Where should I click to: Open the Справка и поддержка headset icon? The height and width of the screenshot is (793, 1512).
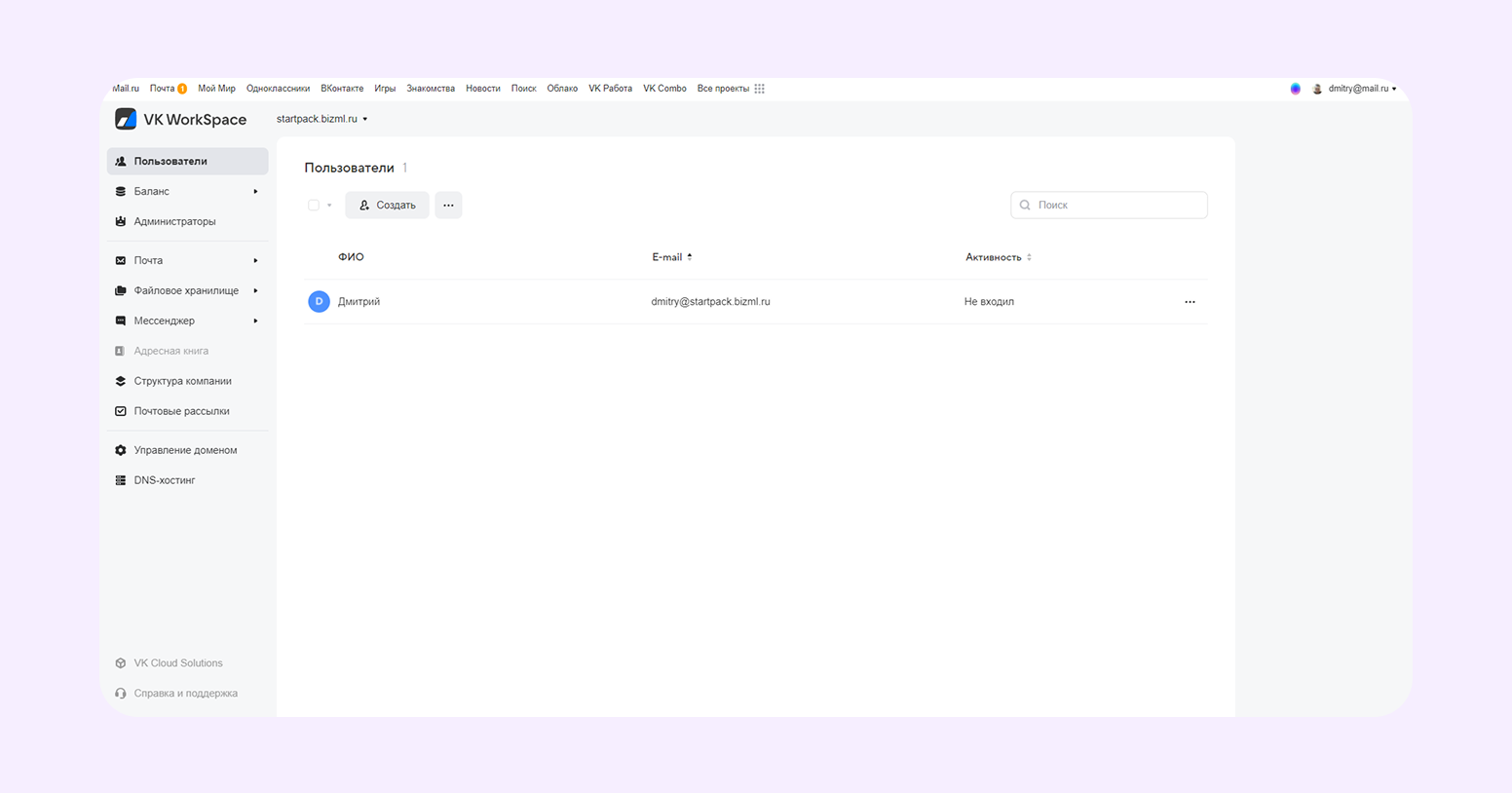[121, 694]
